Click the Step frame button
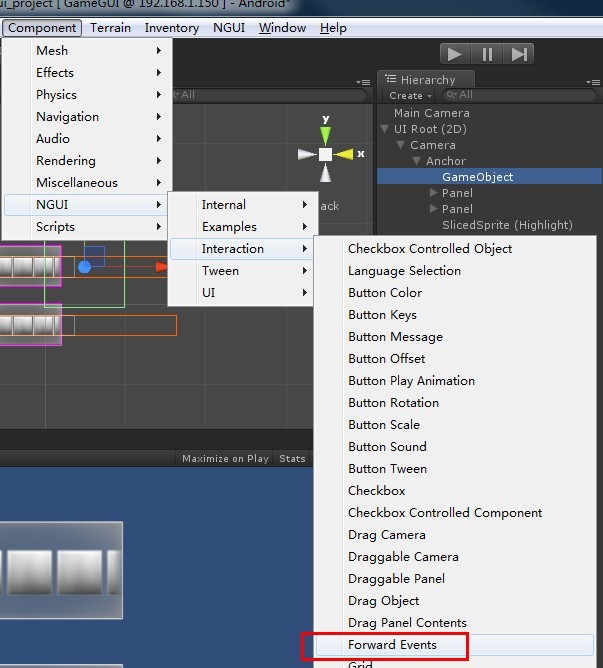 click(519, 54)
